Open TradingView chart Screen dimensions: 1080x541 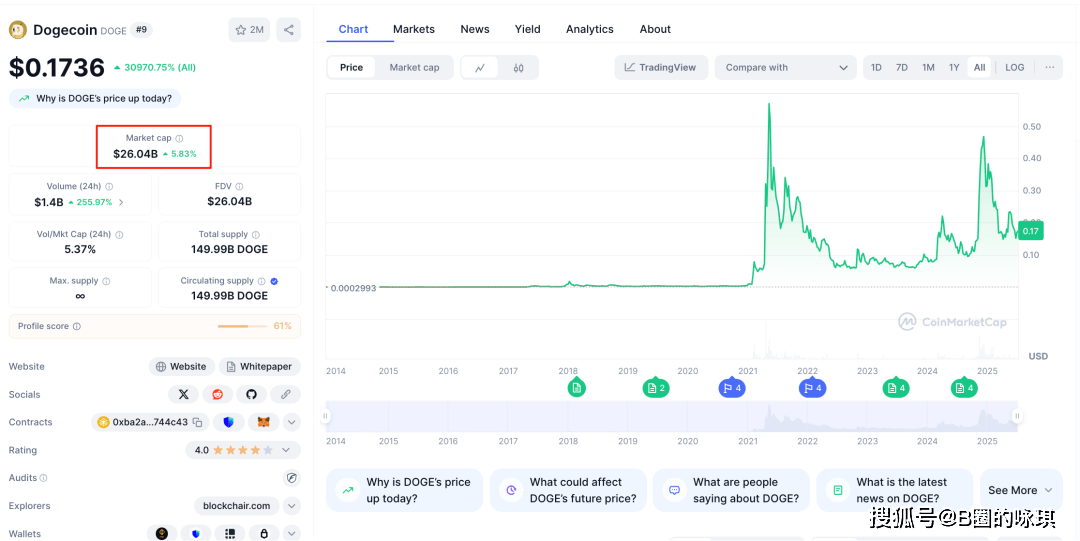click(x=661, y=68)
